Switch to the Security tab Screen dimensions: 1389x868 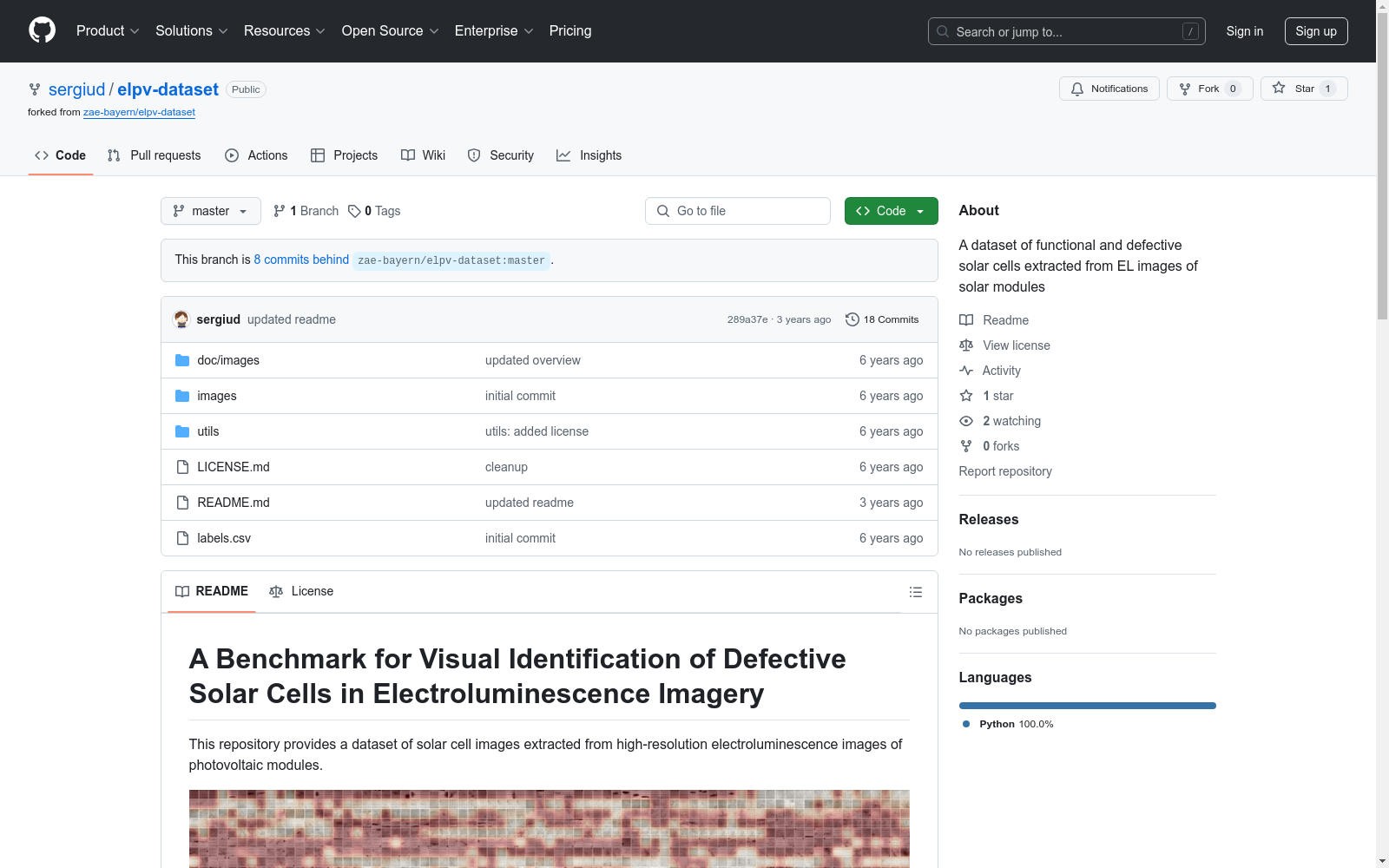(500, 155)
